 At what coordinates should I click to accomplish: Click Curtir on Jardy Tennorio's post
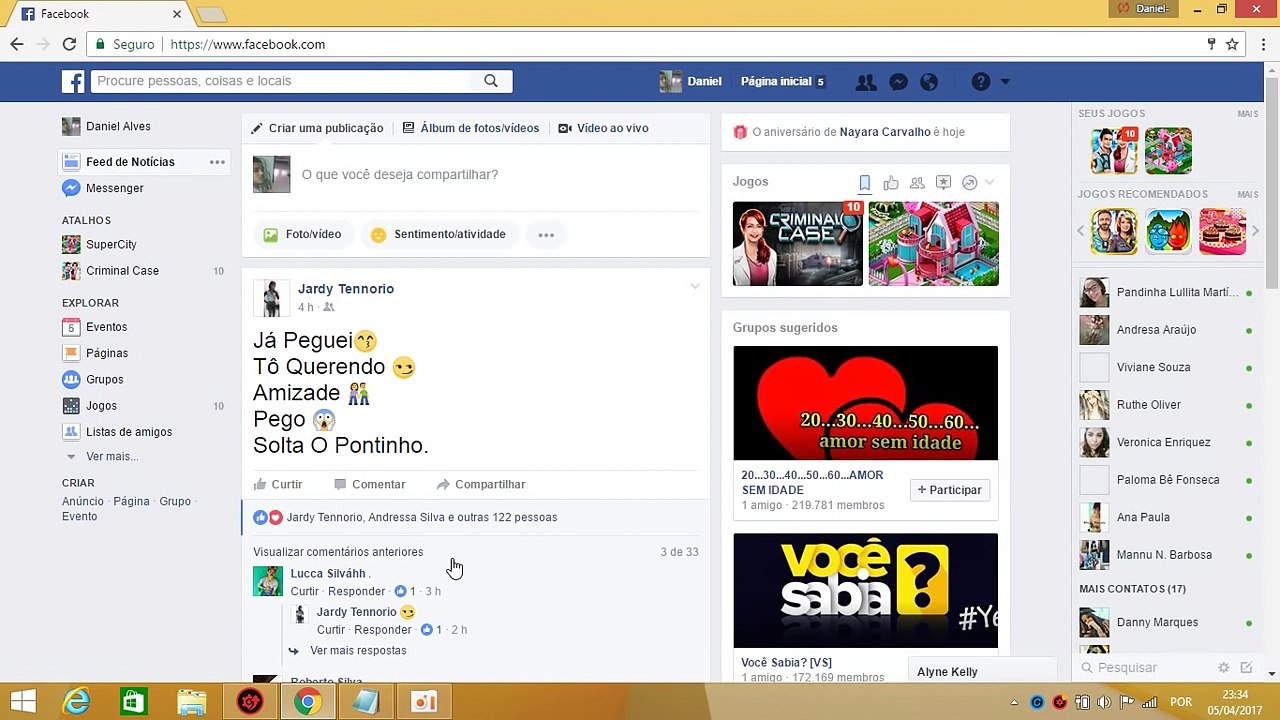click(278, 485)
